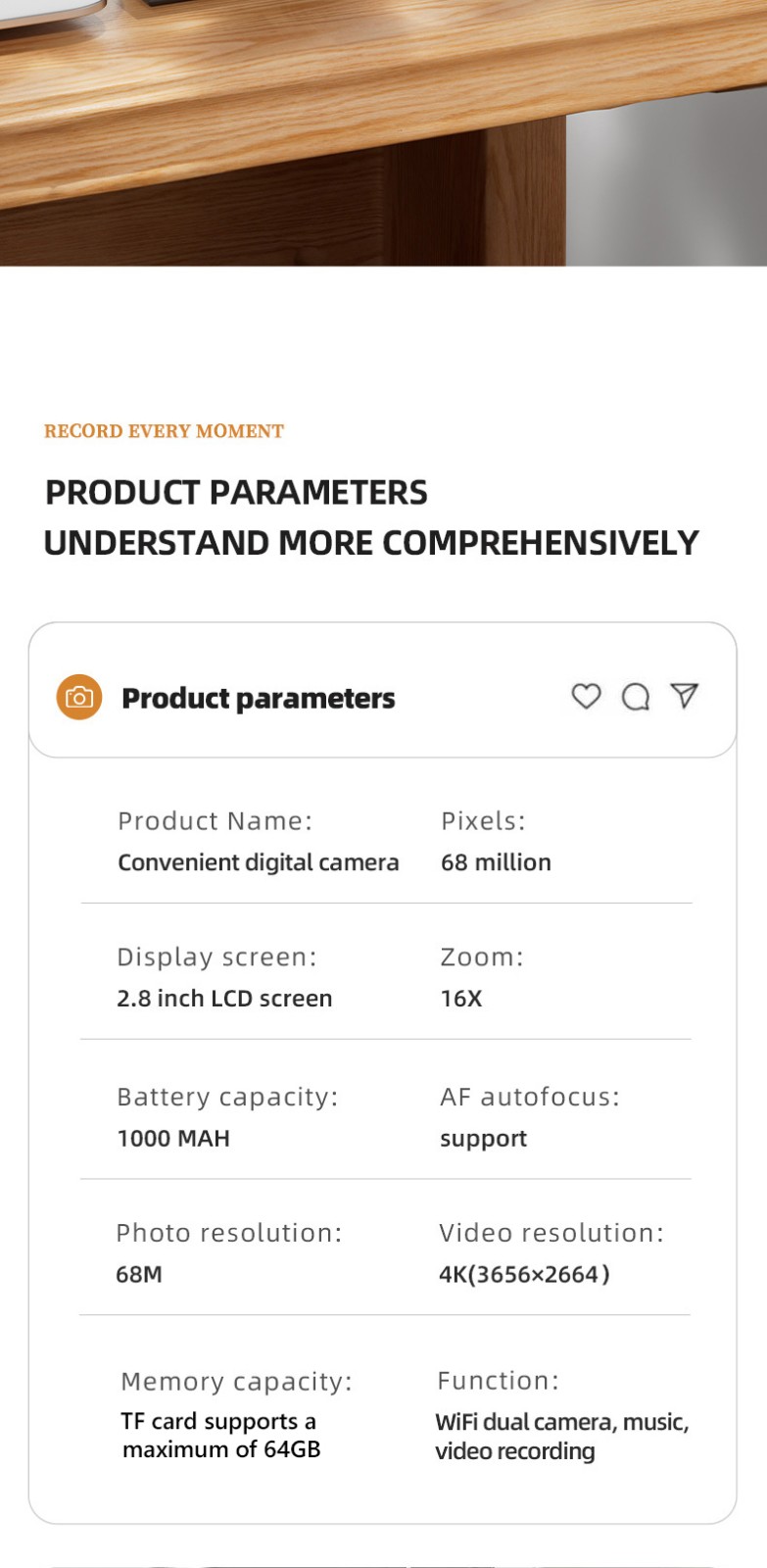Viewport: 767px width, 1568px height.
Task: Click the orange camera icon
Action: coord(79,697)
